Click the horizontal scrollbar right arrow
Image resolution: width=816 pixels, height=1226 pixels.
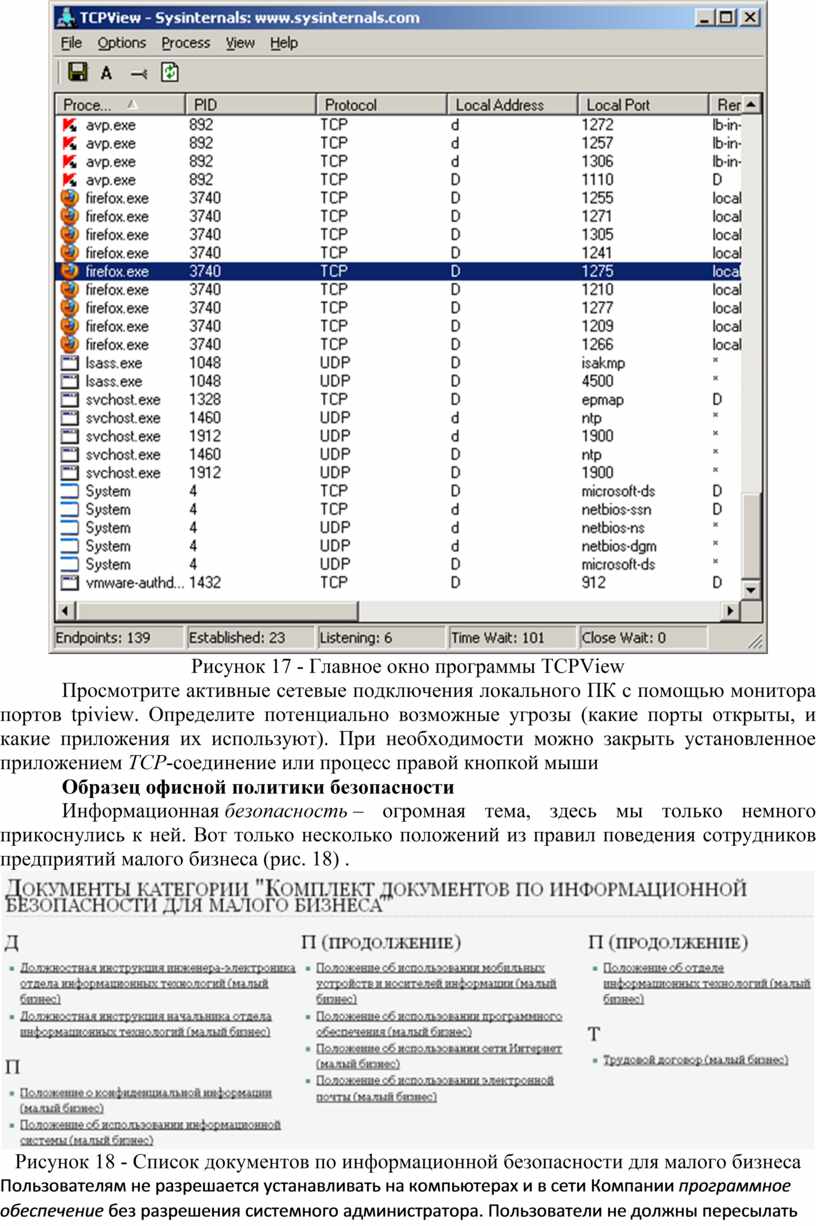[732, 610]
